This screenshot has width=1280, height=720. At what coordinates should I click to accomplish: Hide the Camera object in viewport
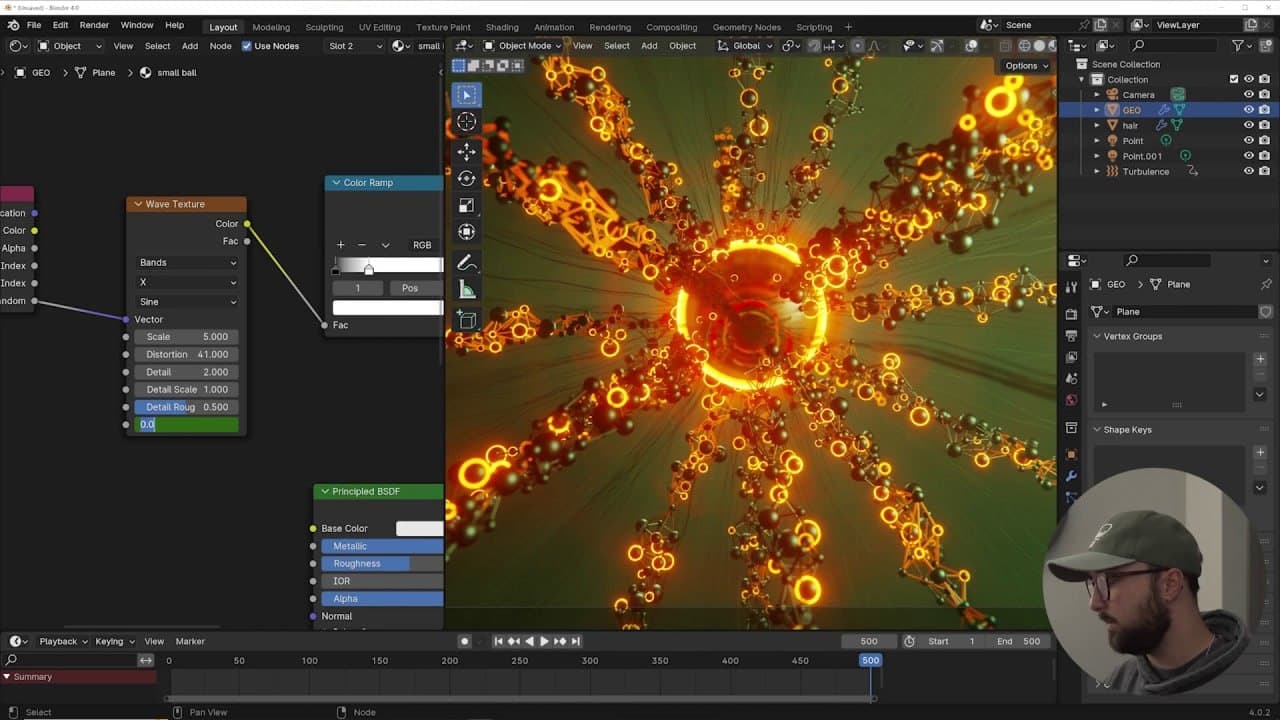(1249, 95)
